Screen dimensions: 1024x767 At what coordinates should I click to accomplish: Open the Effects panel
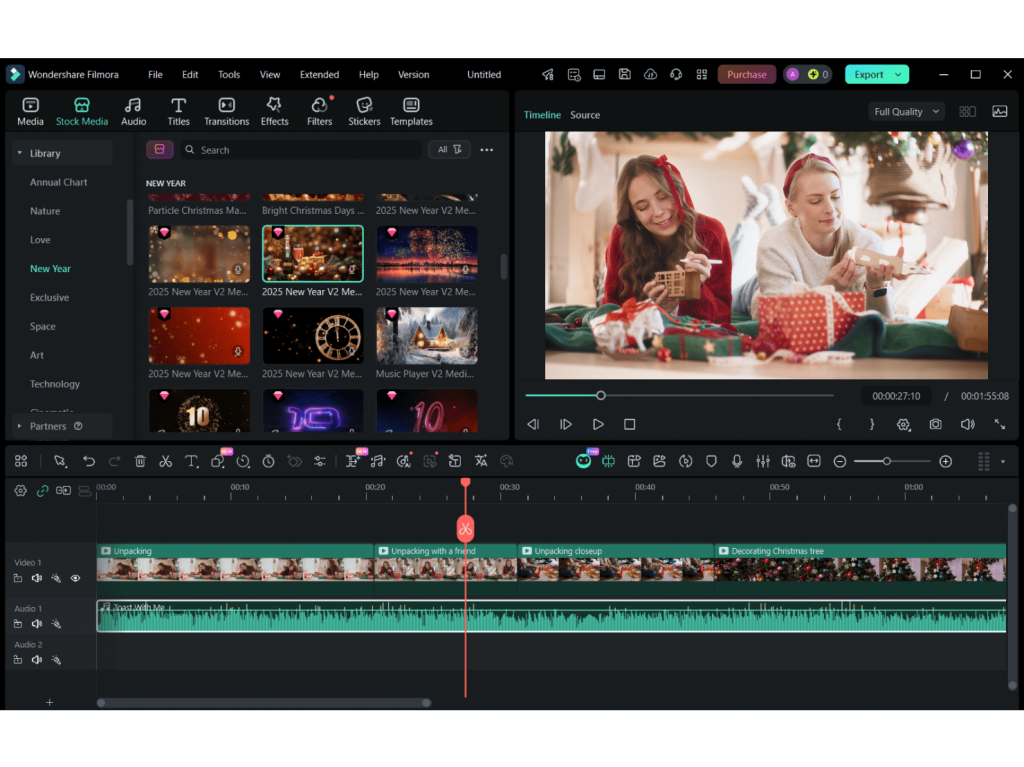click(274, 111)
